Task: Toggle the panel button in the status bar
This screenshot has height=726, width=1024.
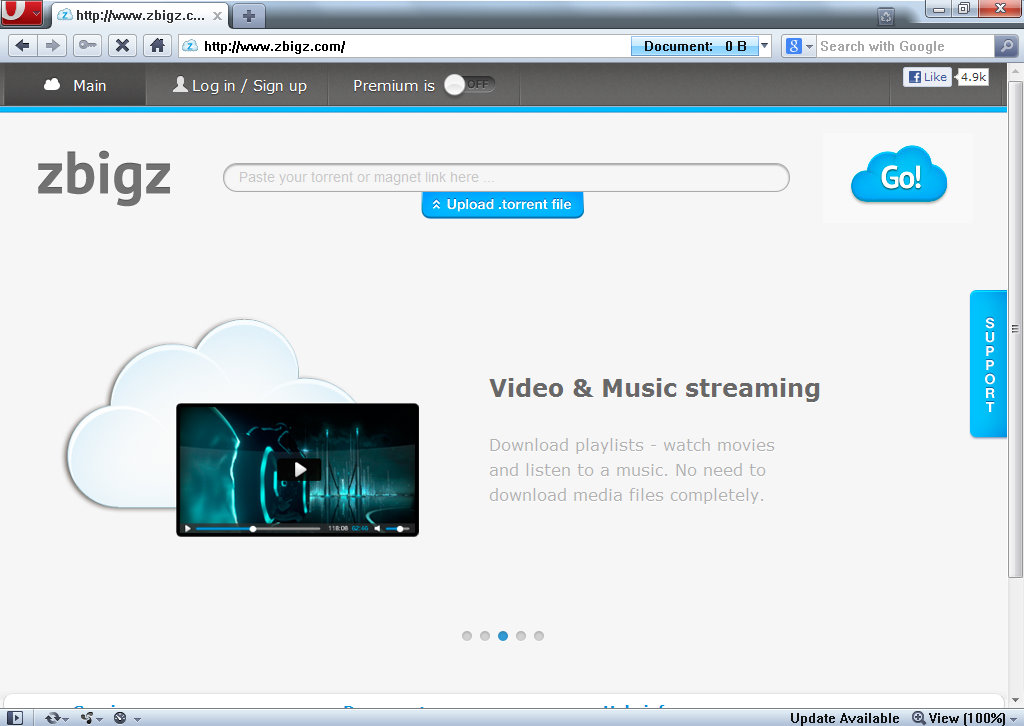Action: tap(14, 718)
